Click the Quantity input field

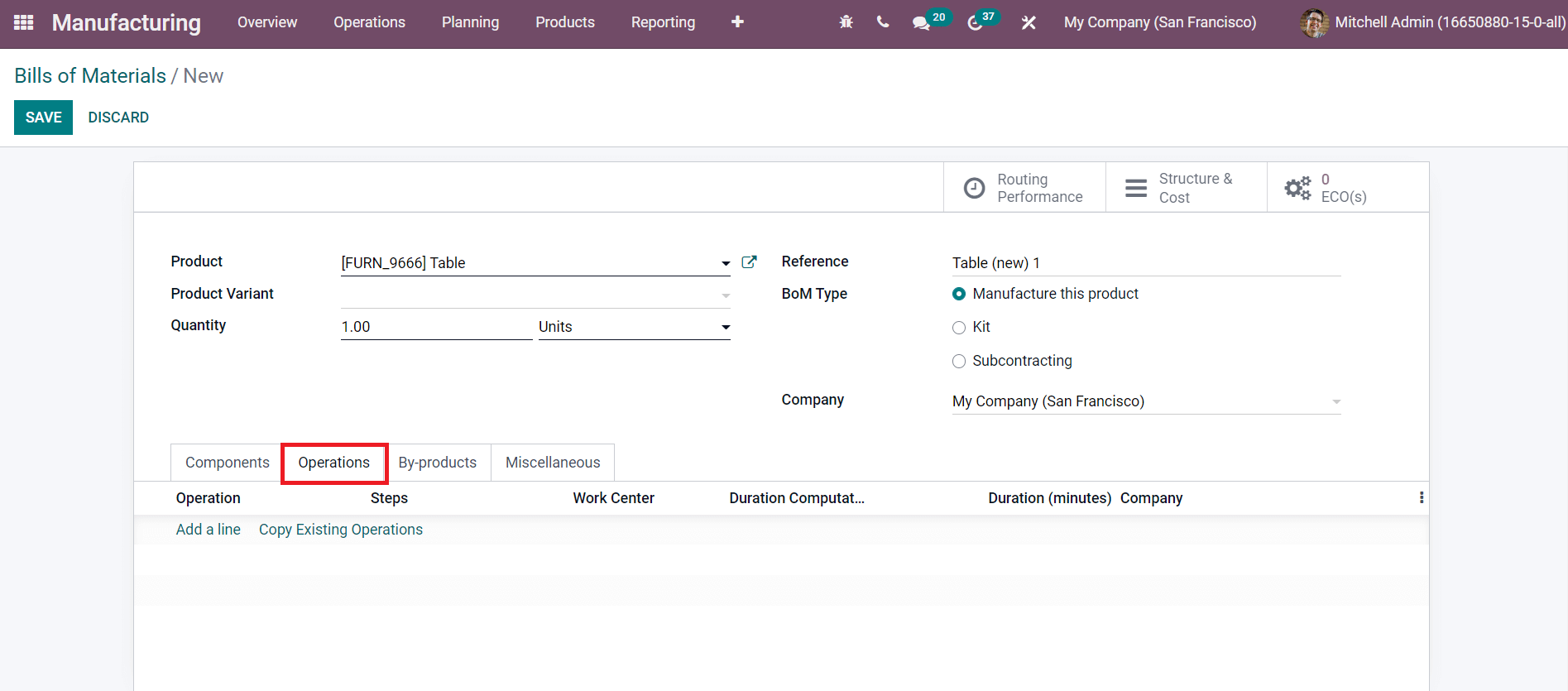point(436,327)
